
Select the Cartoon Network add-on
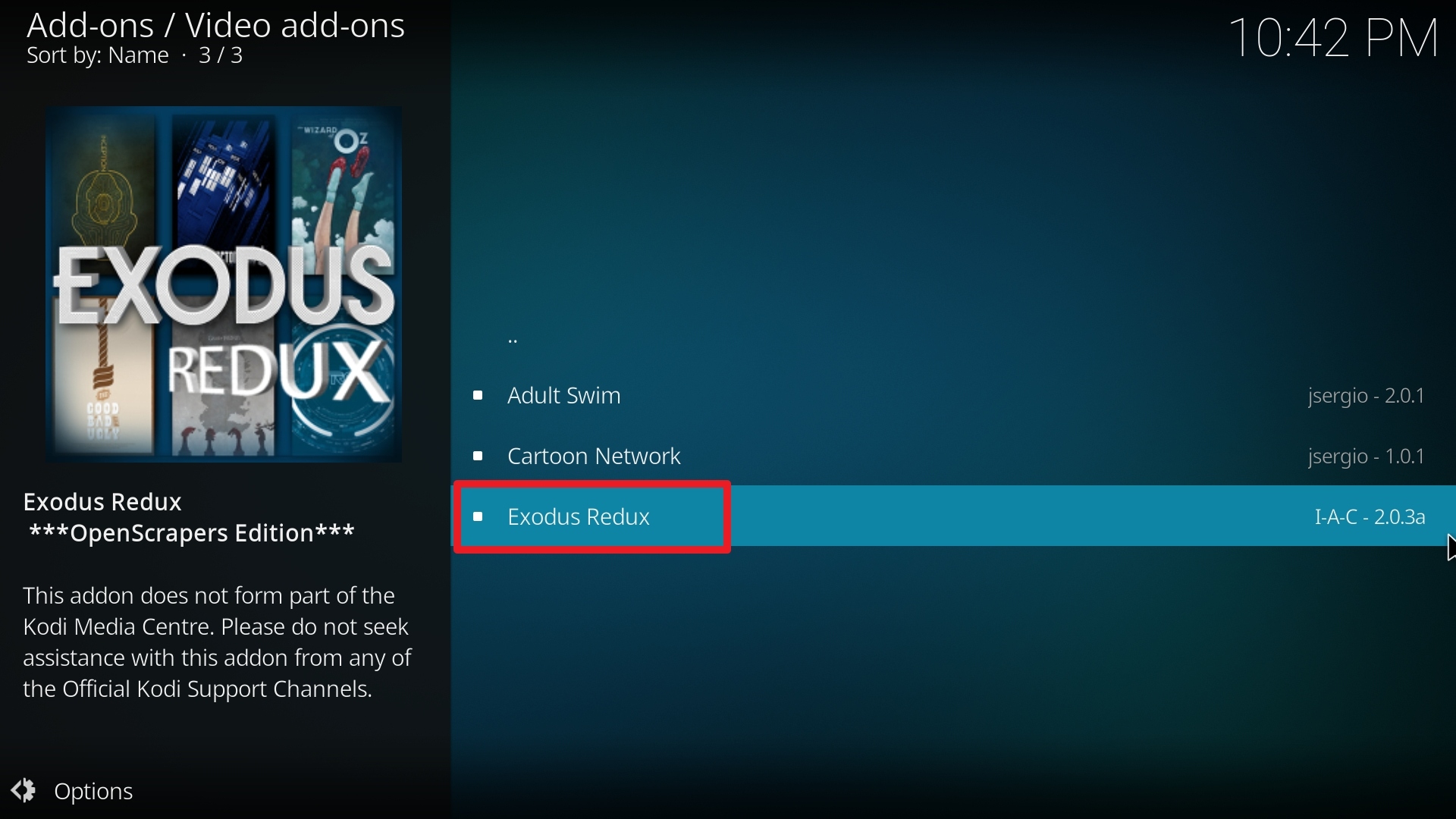pos(954,456)
